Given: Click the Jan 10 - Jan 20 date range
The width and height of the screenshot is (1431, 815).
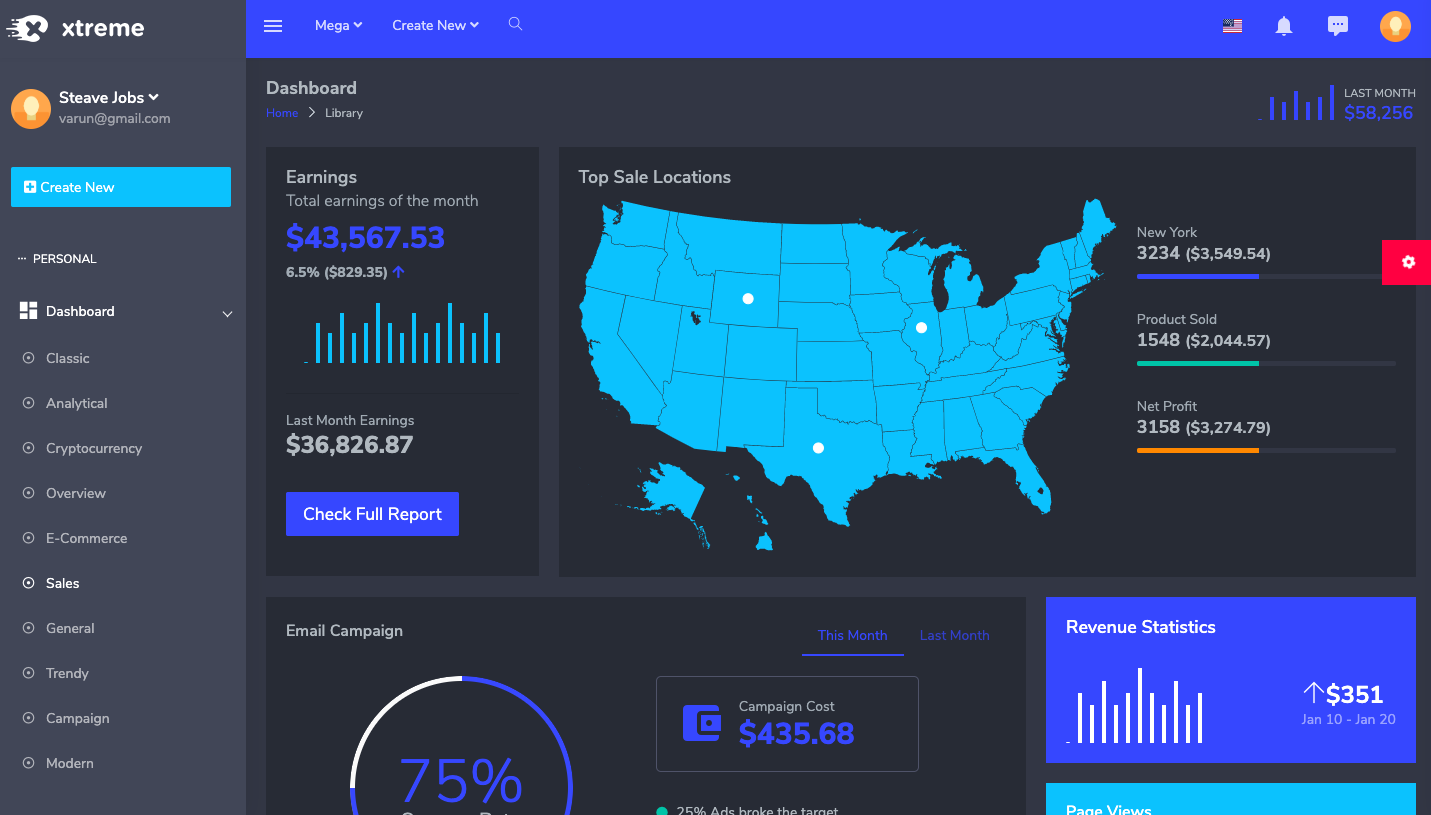Looking at the screenshot, I should click(1348, 719).
